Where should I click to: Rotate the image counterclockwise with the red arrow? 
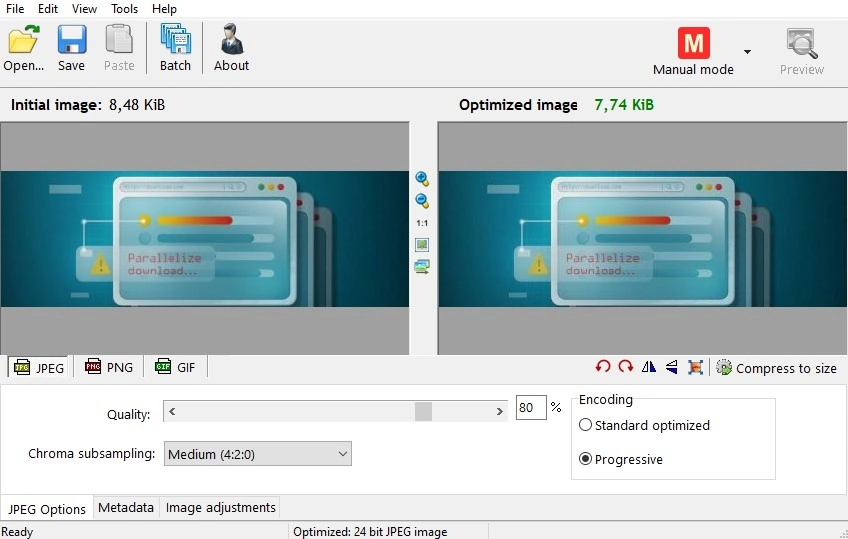point(602,367)
